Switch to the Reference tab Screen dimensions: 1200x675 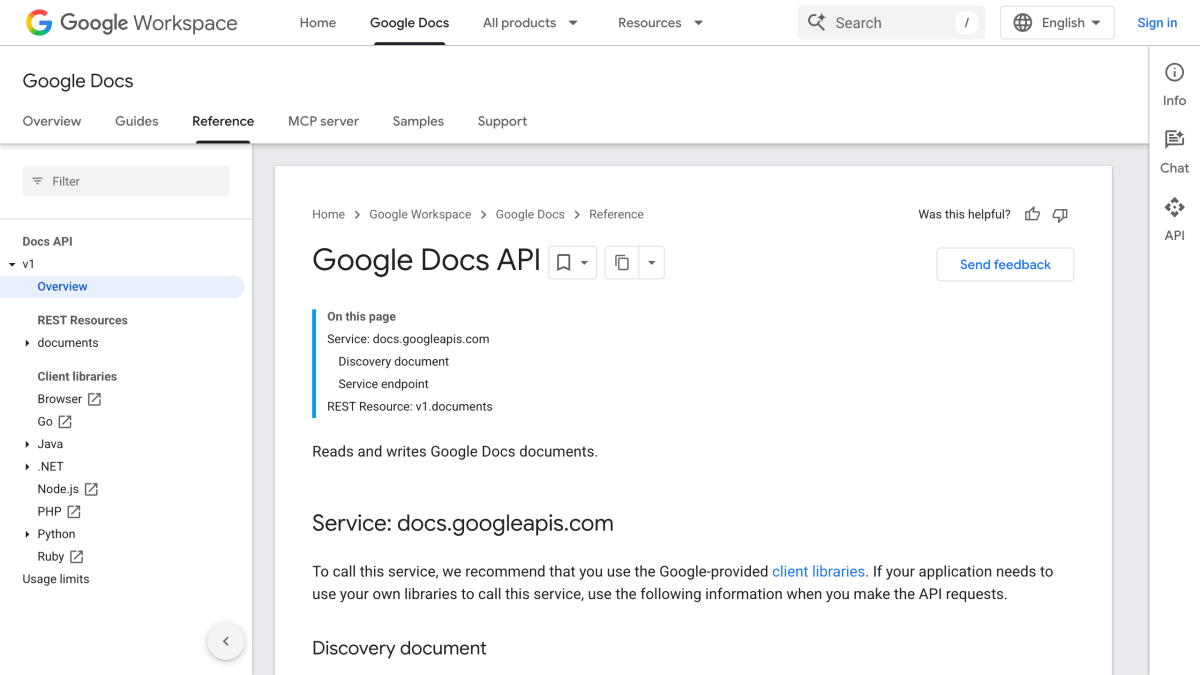tap(223, 121)
